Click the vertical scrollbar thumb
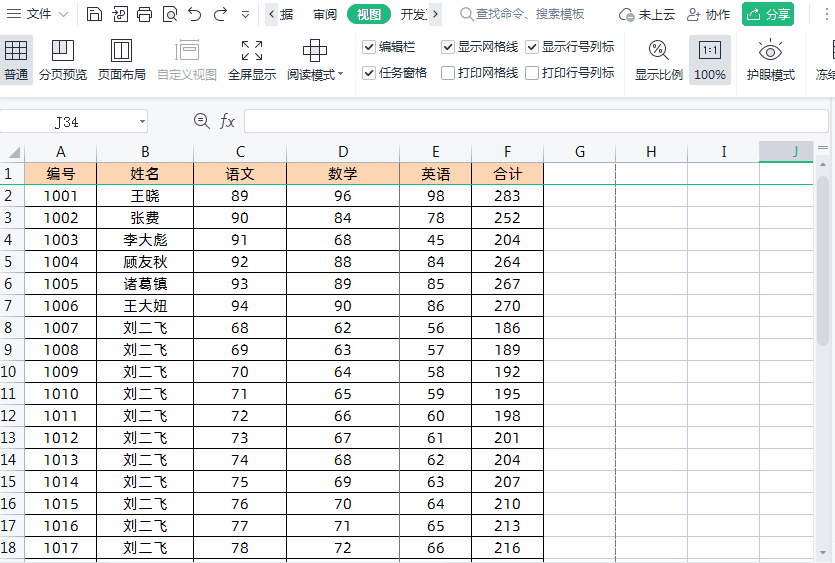This screenshot has width=835, height=563. 823,261
